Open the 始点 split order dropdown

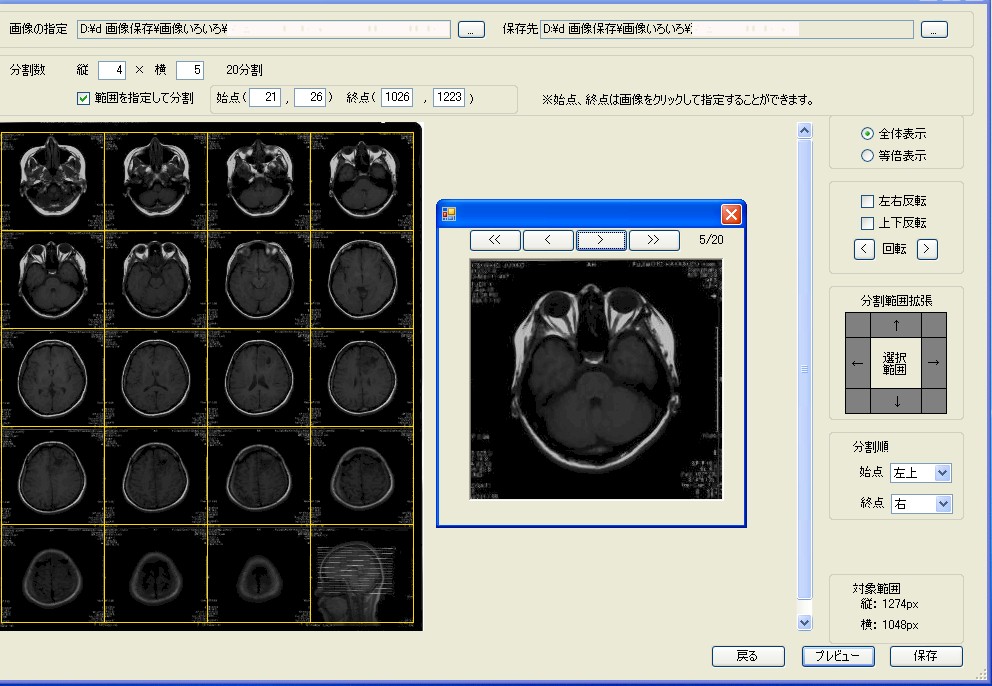point(942,473)
